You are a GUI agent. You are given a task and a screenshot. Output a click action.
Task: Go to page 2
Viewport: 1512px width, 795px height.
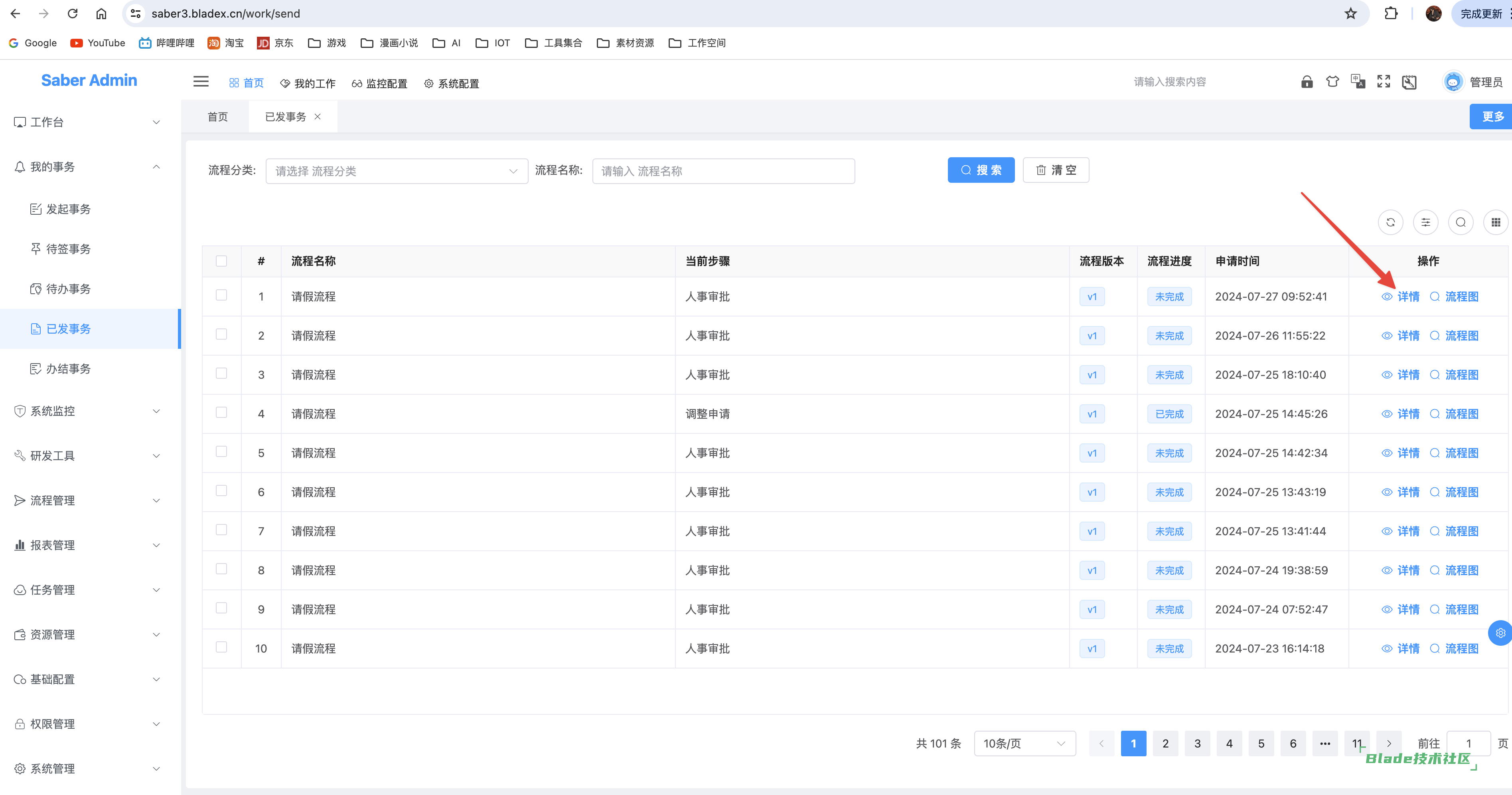(1165, 744)
